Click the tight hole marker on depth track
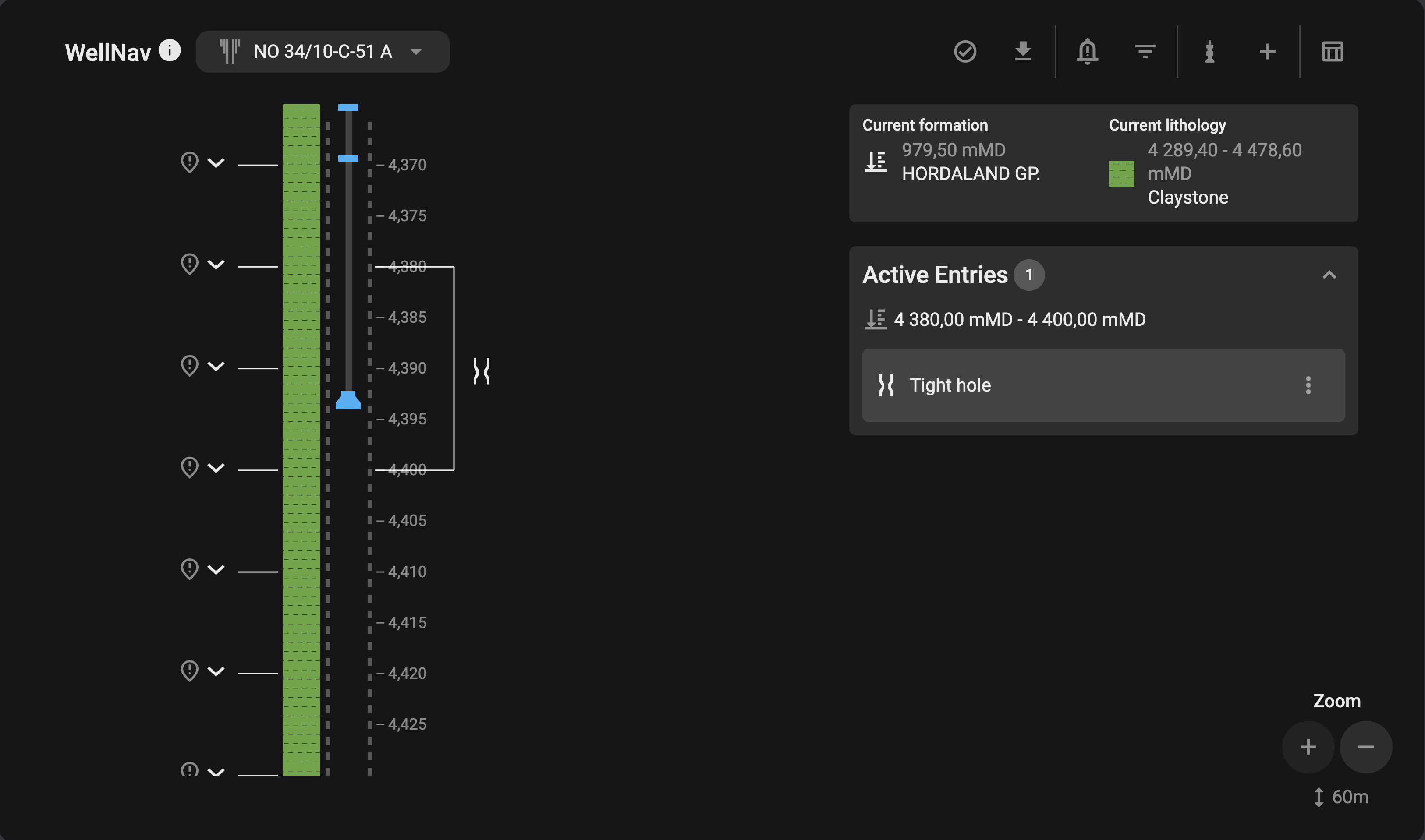Screen dimensions: 1425x840 (x=482, y=371)
